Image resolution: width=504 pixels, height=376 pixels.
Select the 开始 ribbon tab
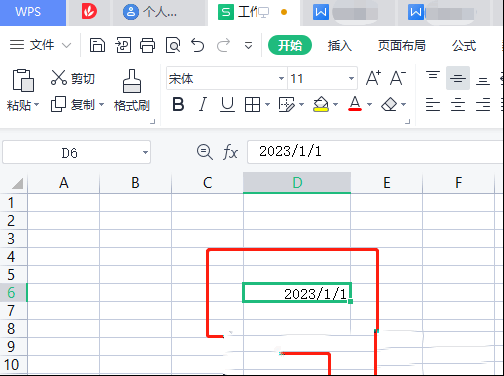tap(290, 45)
